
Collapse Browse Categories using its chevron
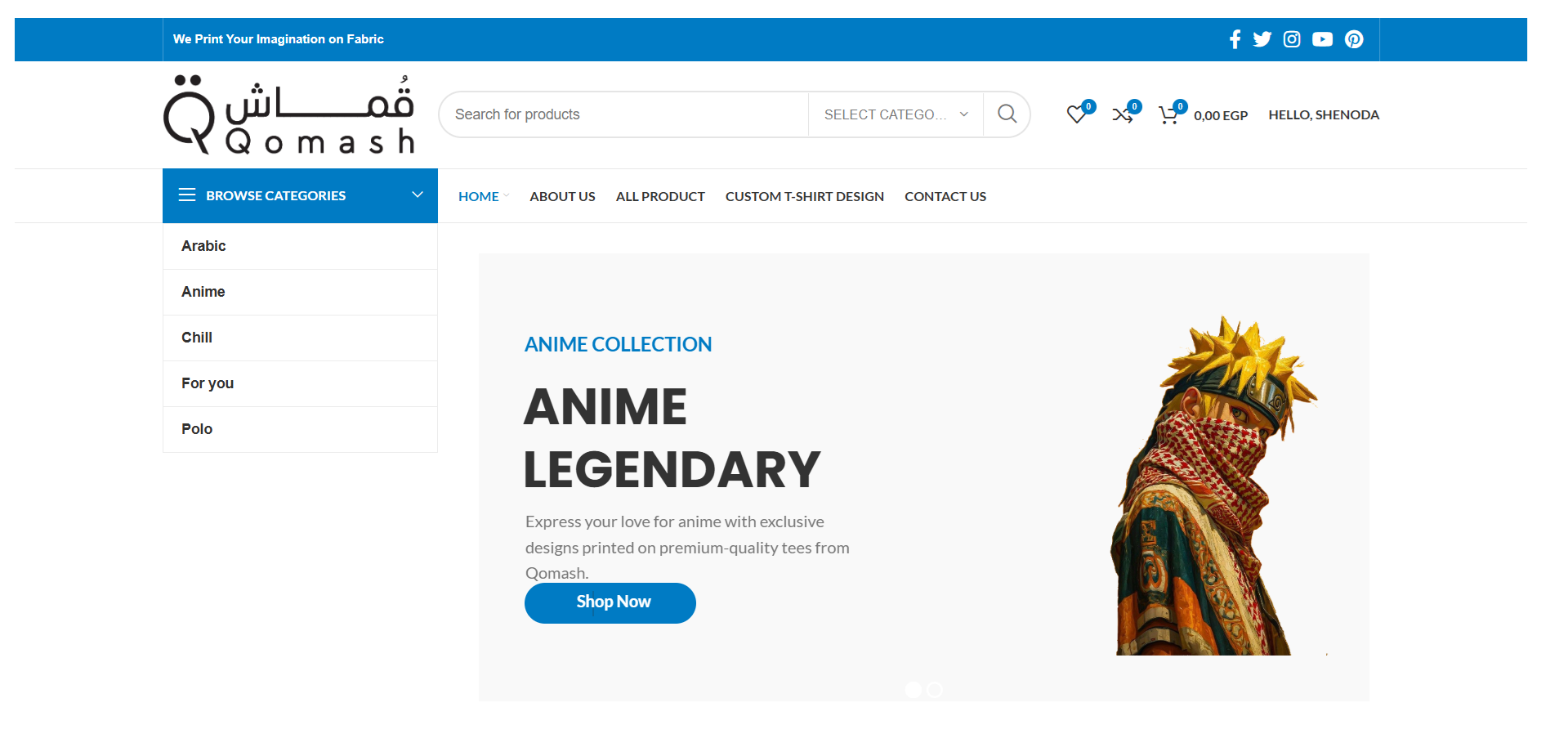point(418,195)
